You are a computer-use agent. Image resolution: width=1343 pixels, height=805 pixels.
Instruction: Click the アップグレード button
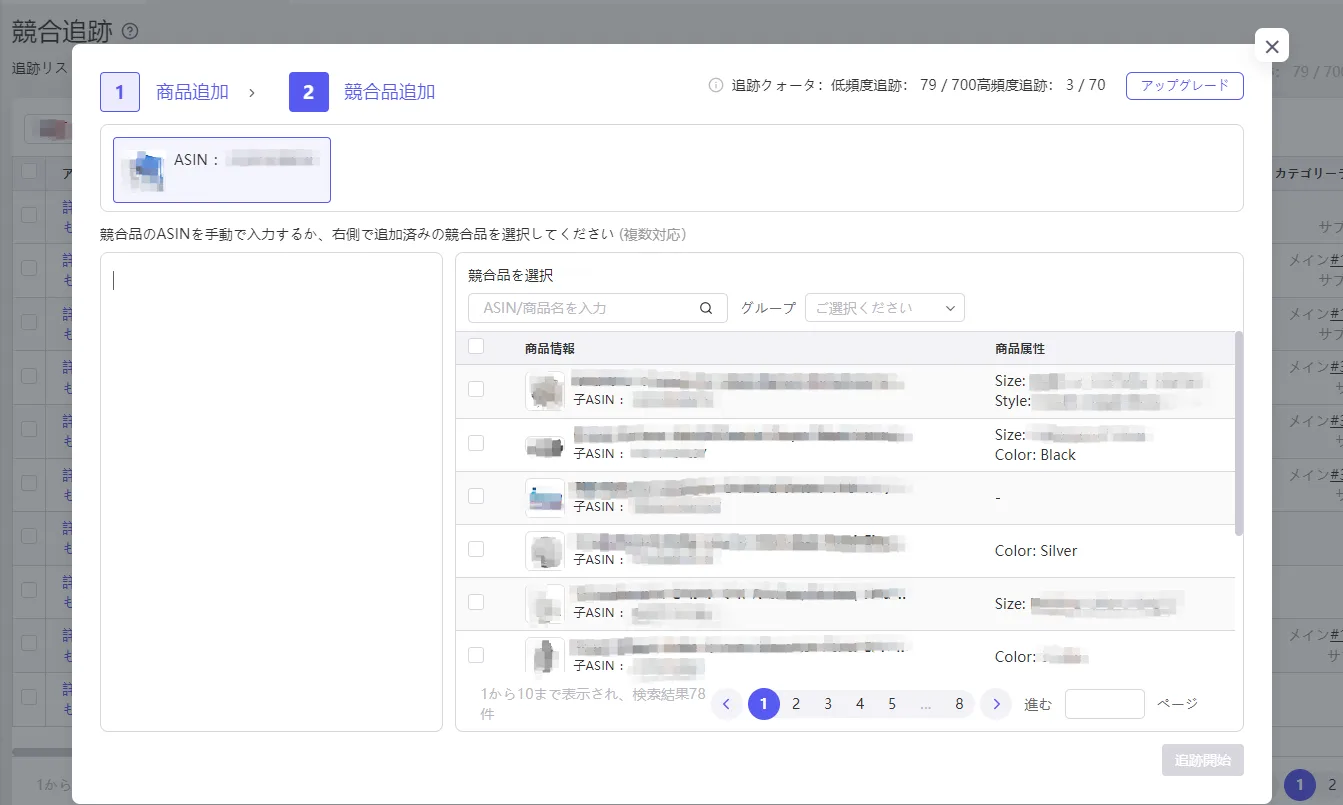[1185, 85]
